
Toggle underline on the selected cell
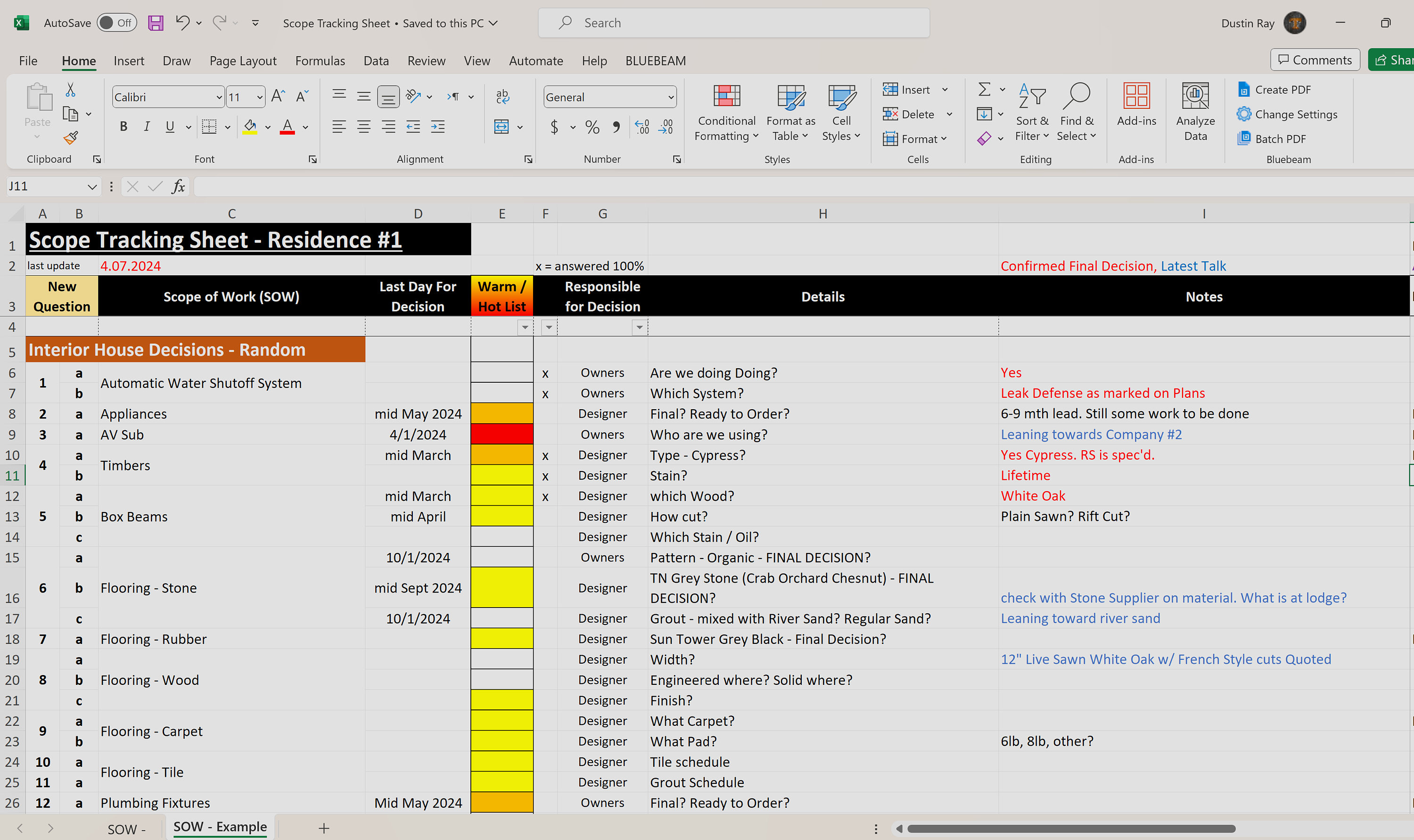(169, 126)
